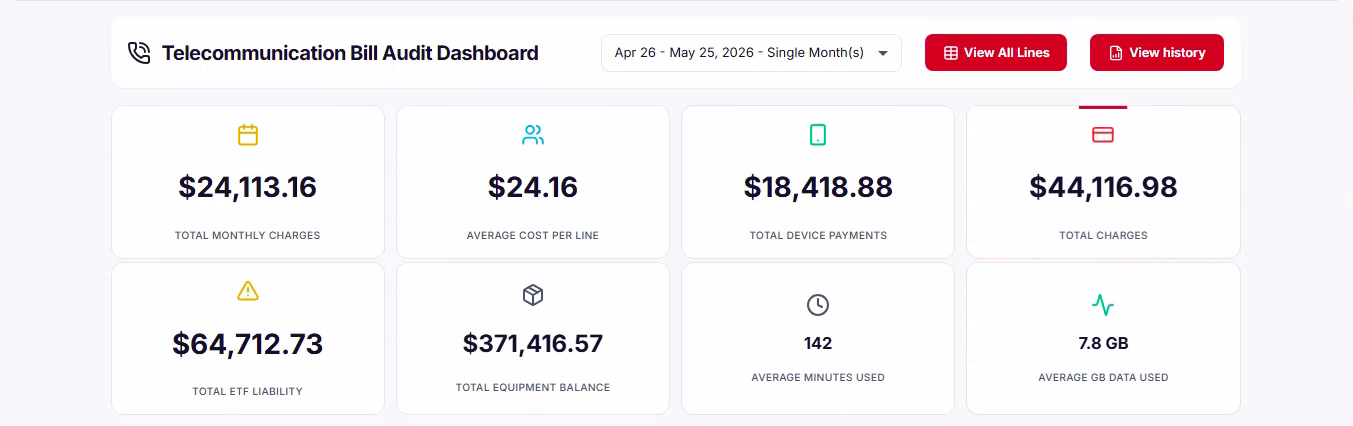The height and width of the screenshot is (426, 1353).
Task: Select the $44,116.98 total charges value
Action: (1103, 187)
